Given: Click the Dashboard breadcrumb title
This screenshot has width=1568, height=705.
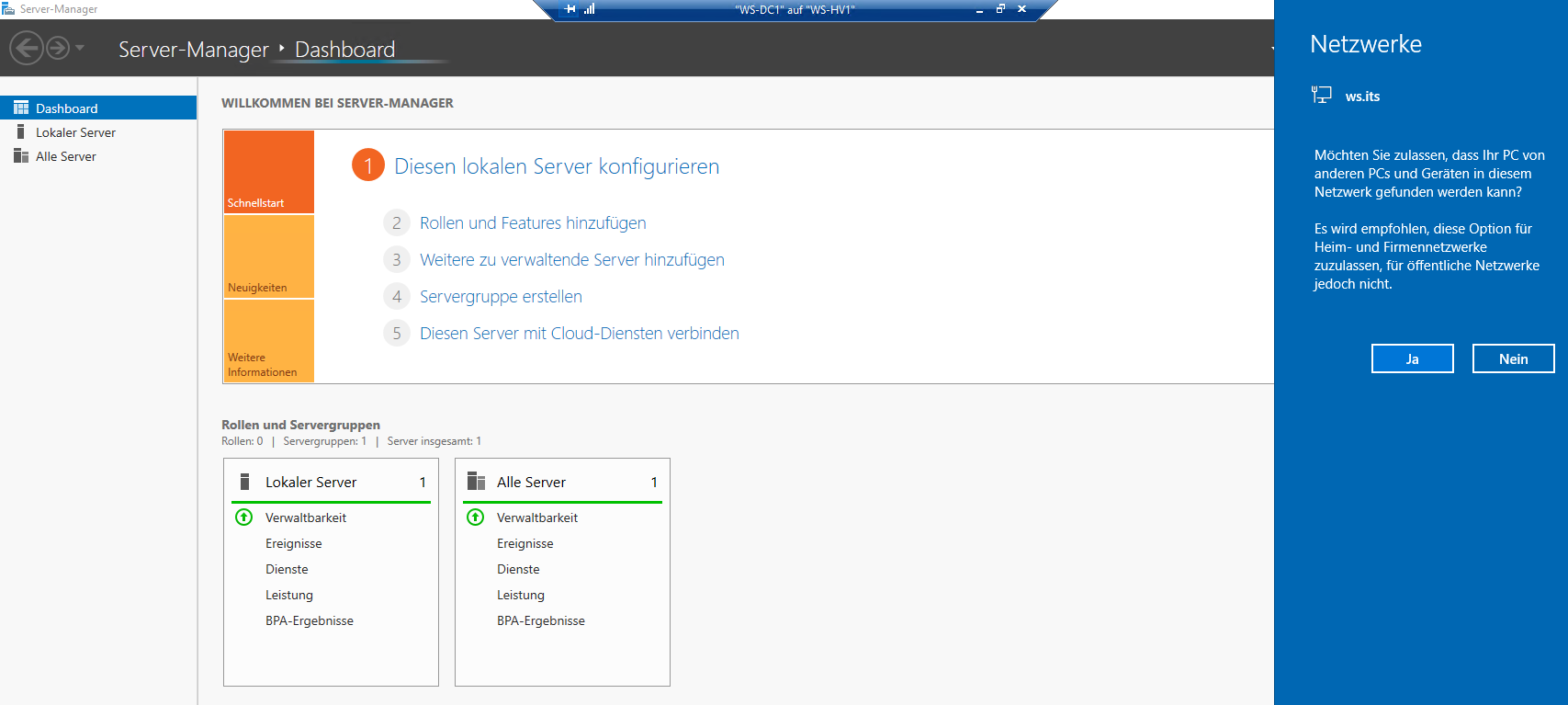Looking at the screenshot, I should [344, 50].
